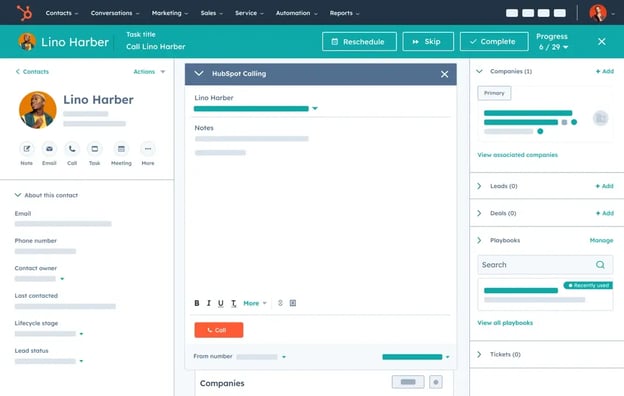624x396 pixels.
Task: Collapse the Companies (1) section
Action: [480, 71]
